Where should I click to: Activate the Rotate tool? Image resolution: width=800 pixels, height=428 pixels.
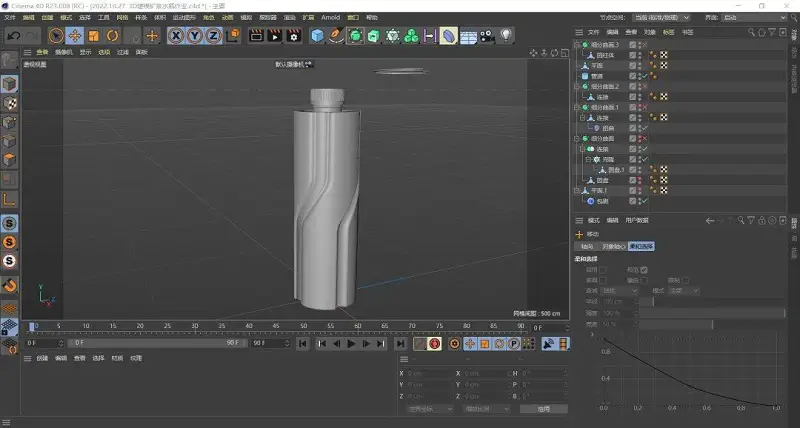point(112,36)
